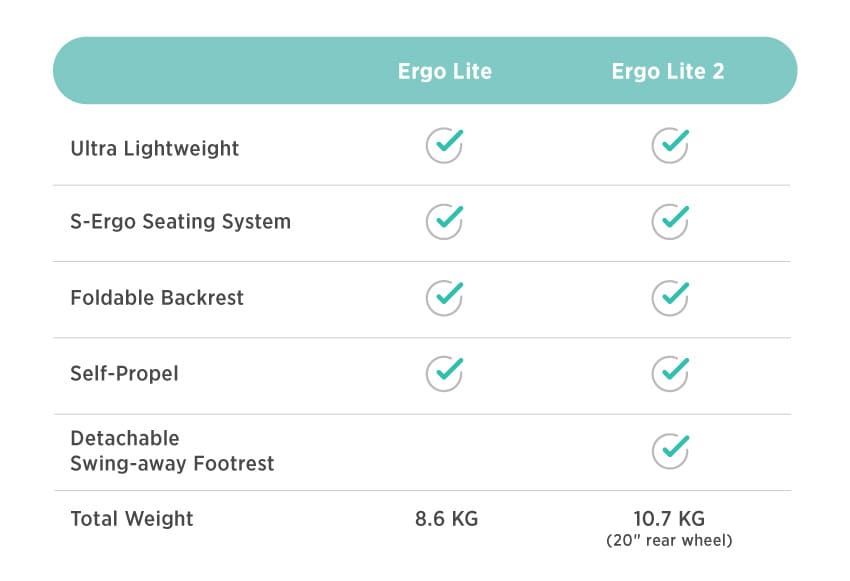
Task: Click the Self-Propel feature label
Action: pyautogui.click(x=124, y=373)
